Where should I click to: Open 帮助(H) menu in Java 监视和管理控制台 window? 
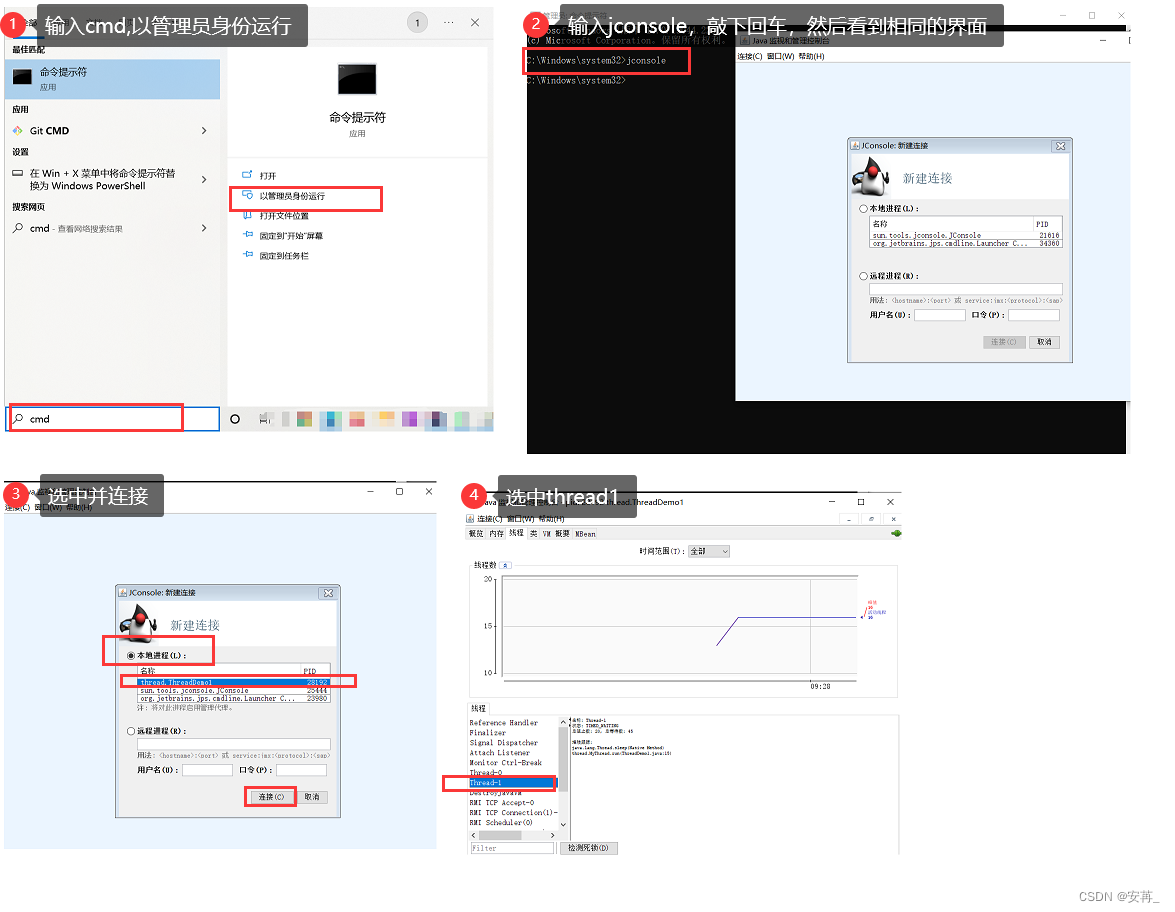[812, 56]
